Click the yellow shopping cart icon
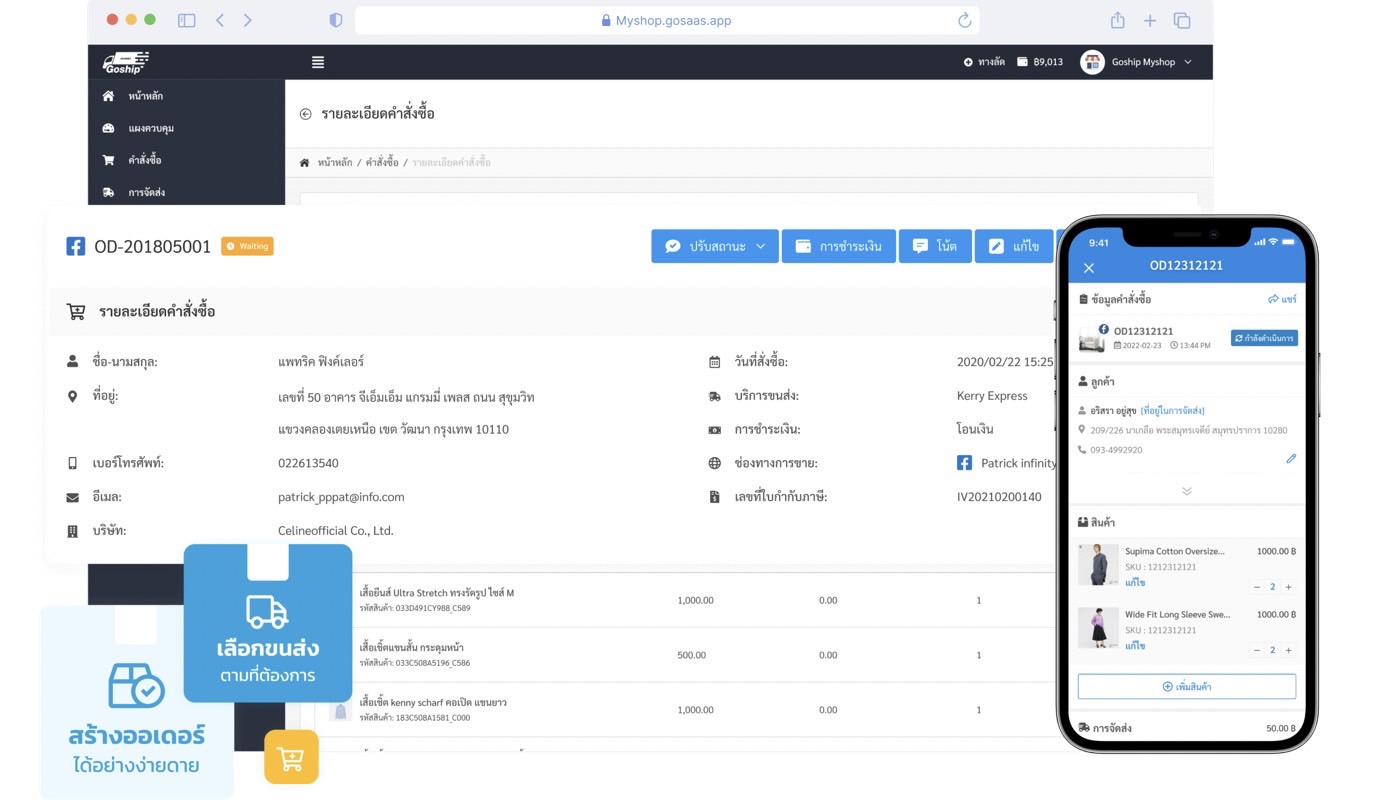Viewport: 1376px width, 804px height. point(291,758)
